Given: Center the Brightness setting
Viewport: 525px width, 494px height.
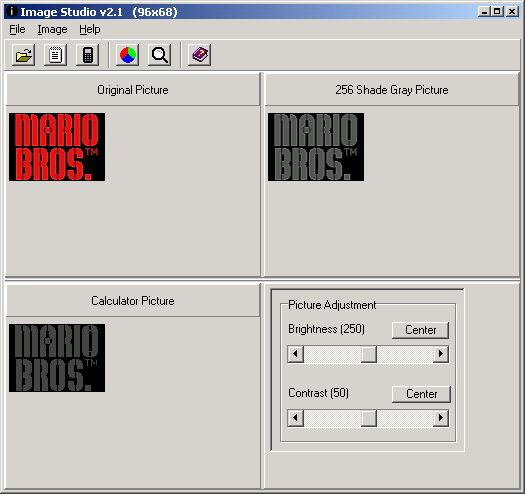Looking at the screenshot, I should click(x=421, y=330).
